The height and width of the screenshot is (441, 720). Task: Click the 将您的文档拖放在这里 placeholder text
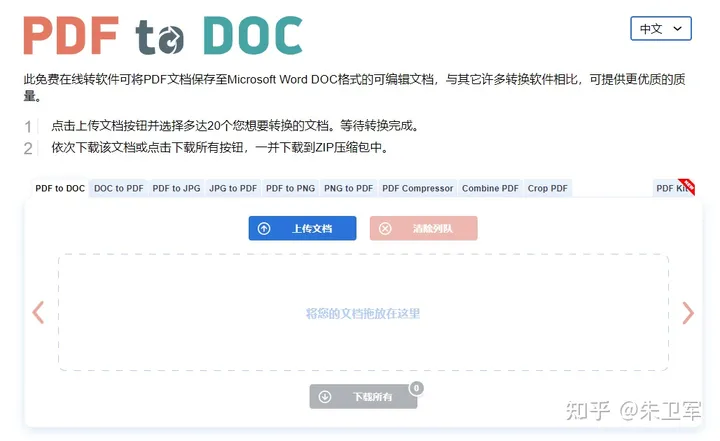tap(363, 314)
